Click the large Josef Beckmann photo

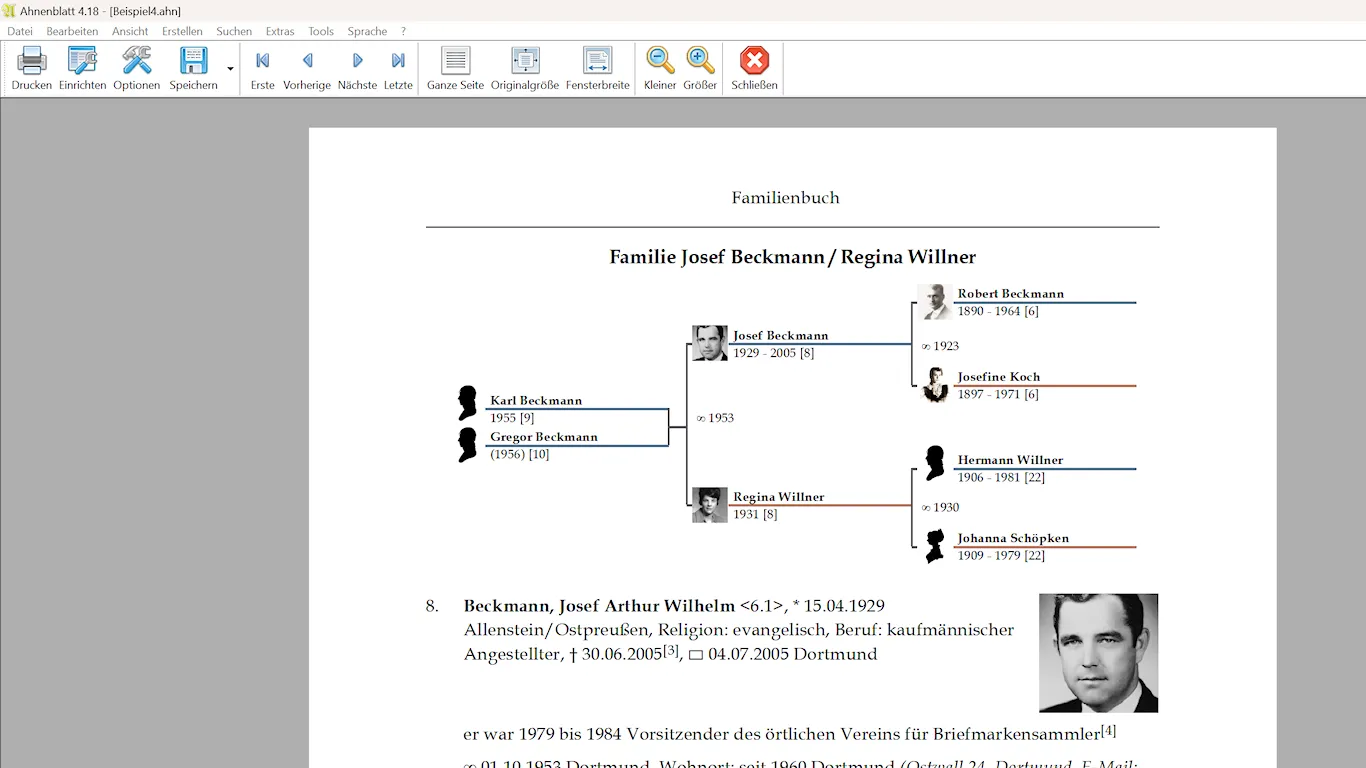(1098, 653)
